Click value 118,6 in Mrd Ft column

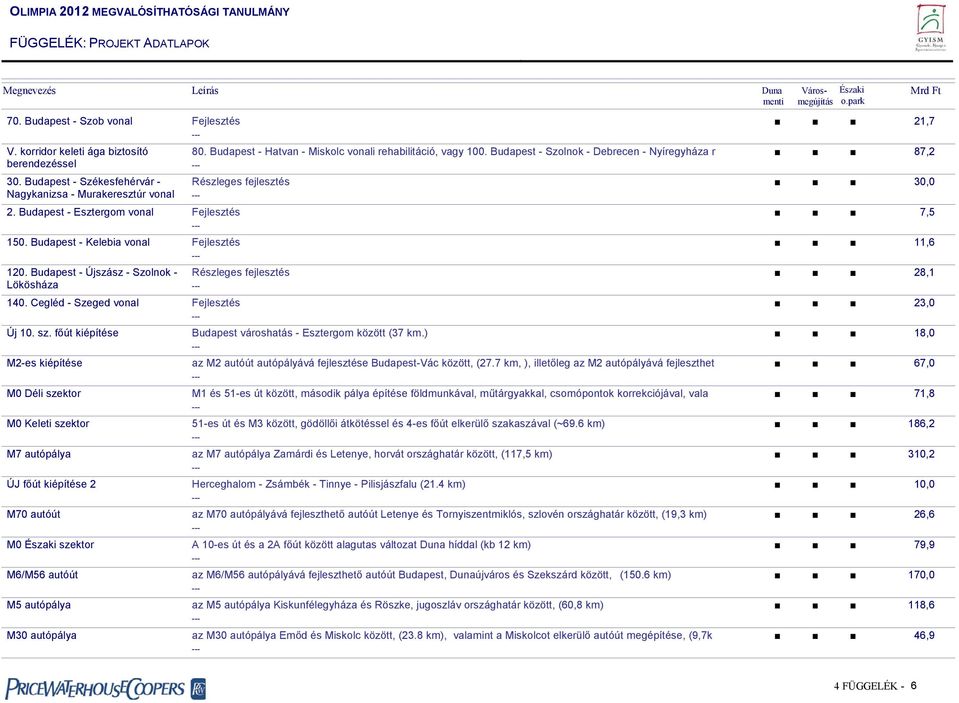[x=921, y=605]
